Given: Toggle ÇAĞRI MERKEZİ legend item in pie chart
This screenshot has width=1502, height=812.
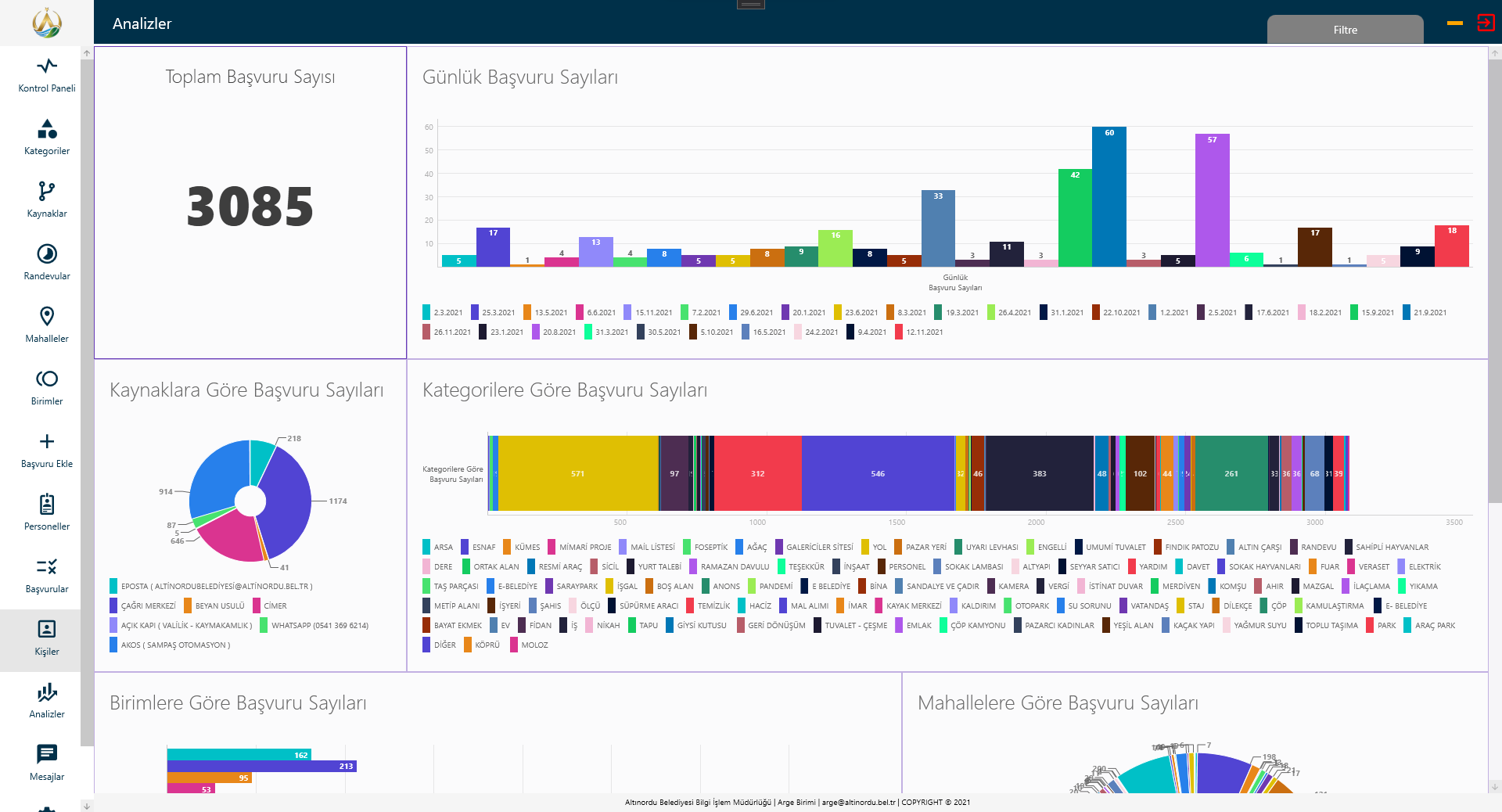Looking at the screenshot, I should click(x=143, y=606).
